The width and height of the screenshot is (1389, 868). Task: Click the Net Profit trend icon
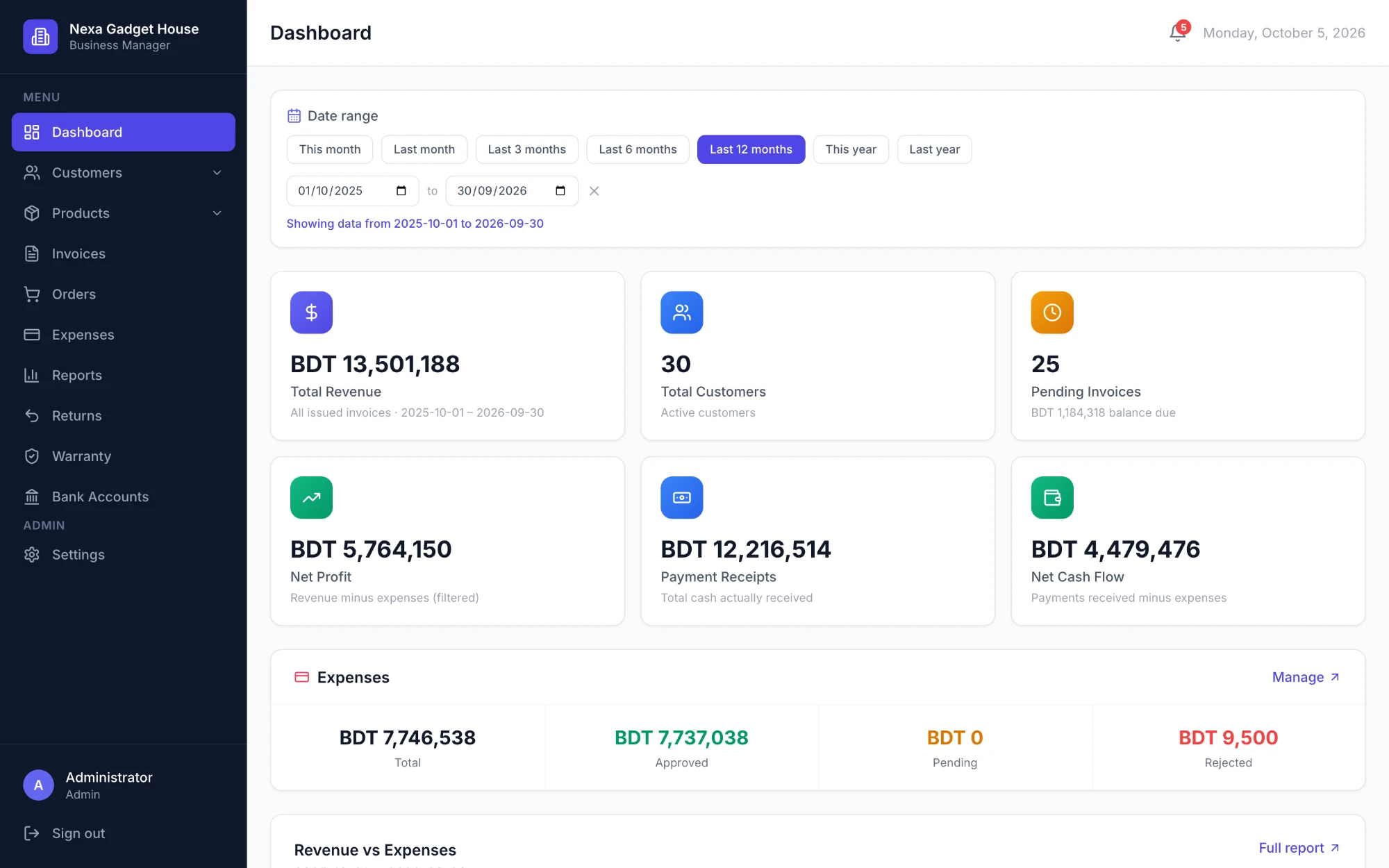pyautogui.click(x=311, y=497)
